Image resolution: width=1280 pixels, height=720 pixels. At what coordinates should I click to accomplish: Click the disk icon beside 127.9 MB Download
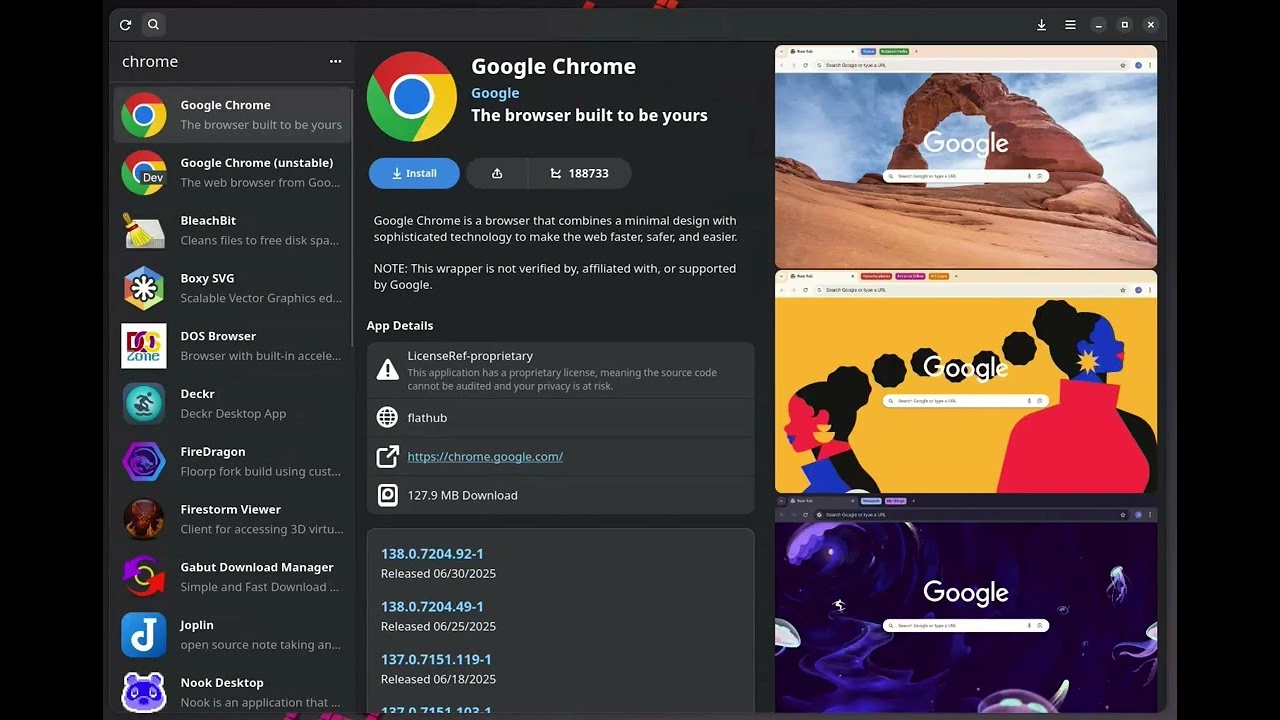(x=387, y=495)
